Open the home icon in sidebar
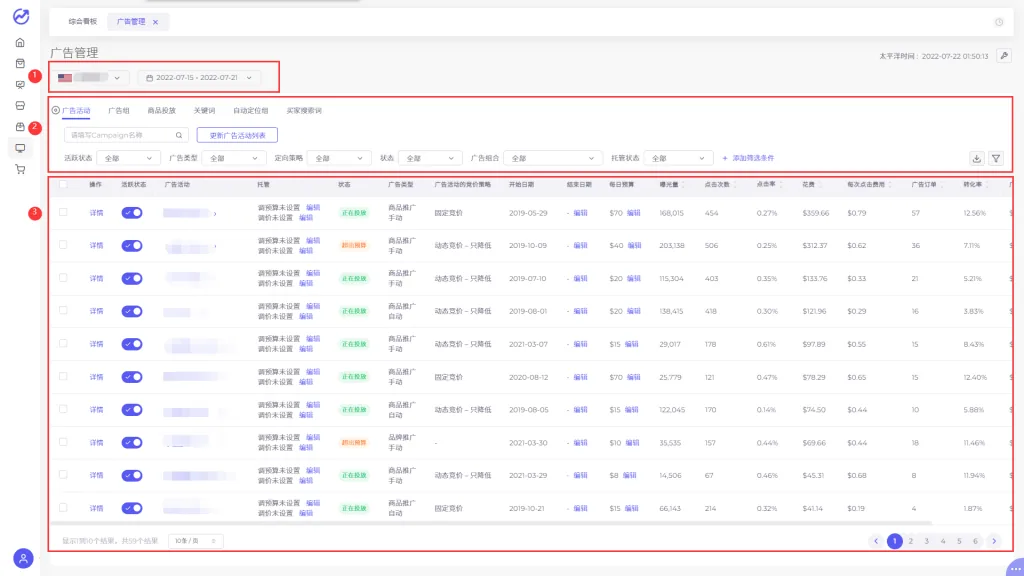Viewport: 1024px width, 576px height. click(x=20, y=42)
